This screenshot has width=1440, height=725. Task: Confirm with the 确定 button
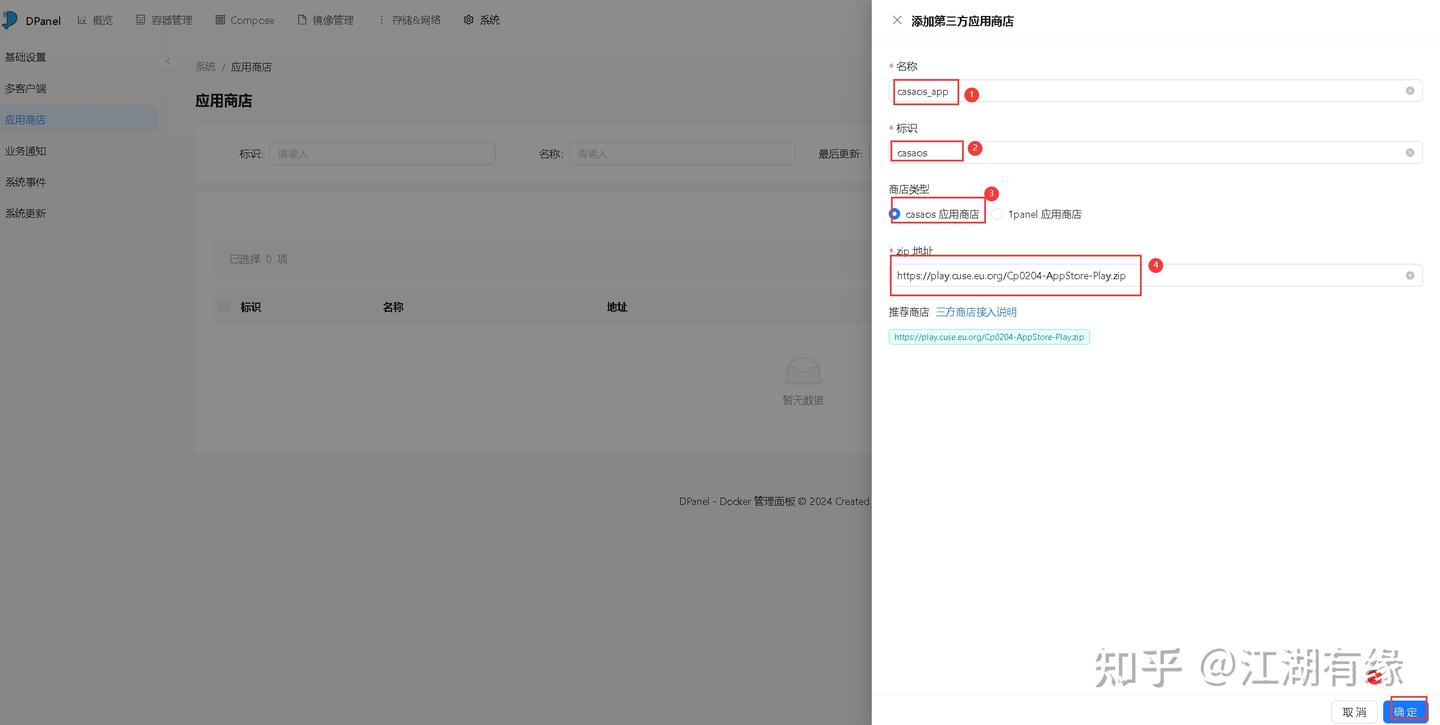[x=1405, y=711]
